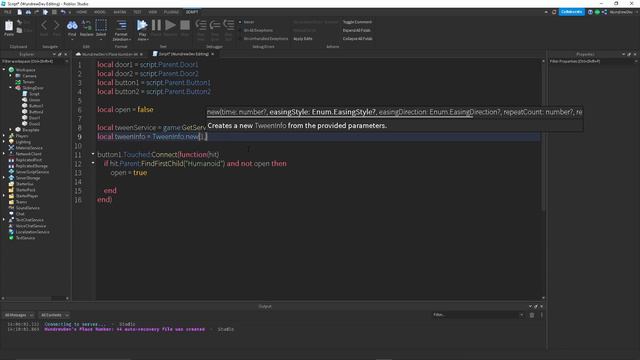Click the SoundService icon
The height and width of the screenshot is (360, 640).
[11, 208]
